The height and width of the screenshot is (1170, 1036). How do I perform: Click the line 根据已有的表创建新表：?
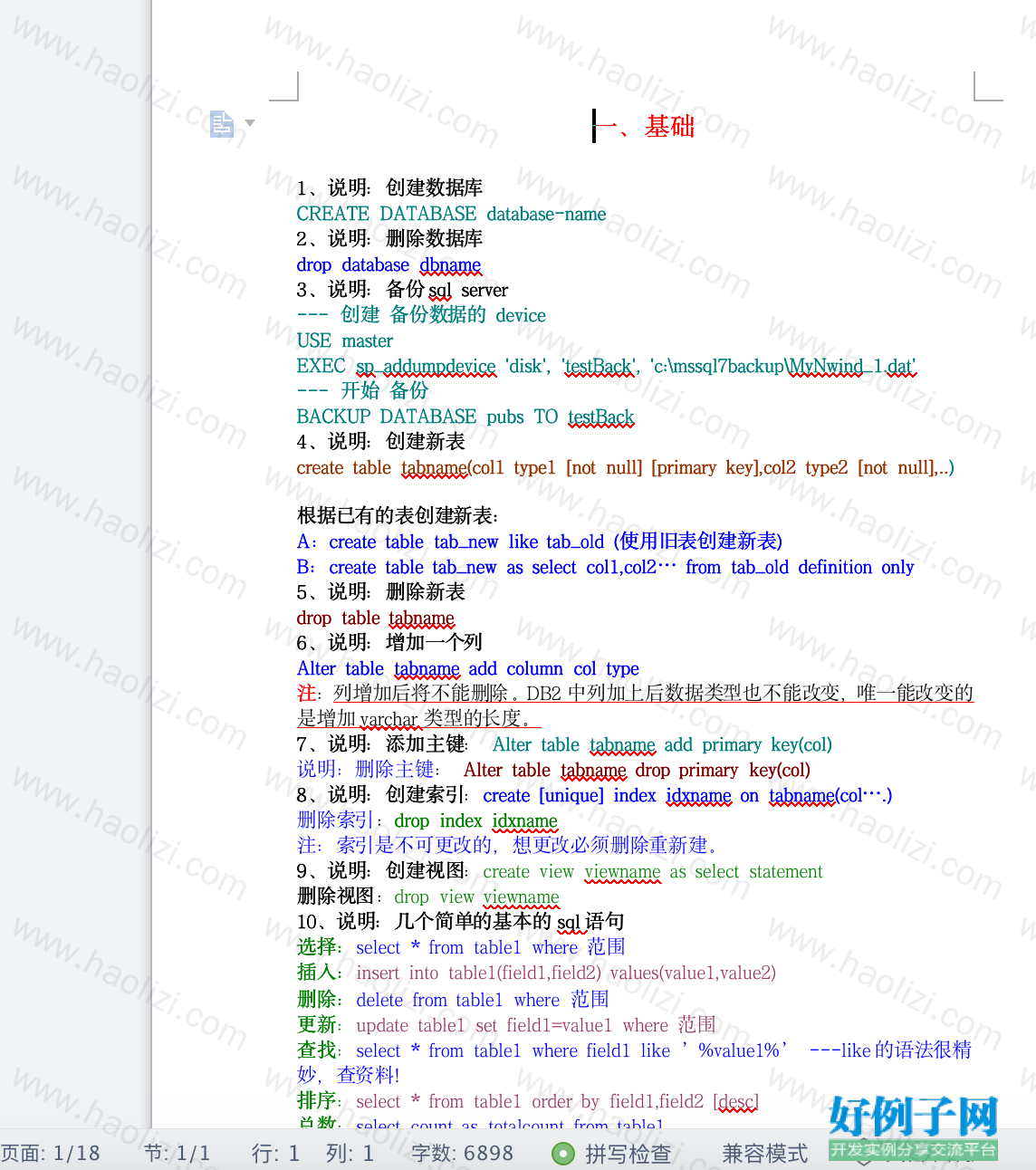[x=398, y=515]
